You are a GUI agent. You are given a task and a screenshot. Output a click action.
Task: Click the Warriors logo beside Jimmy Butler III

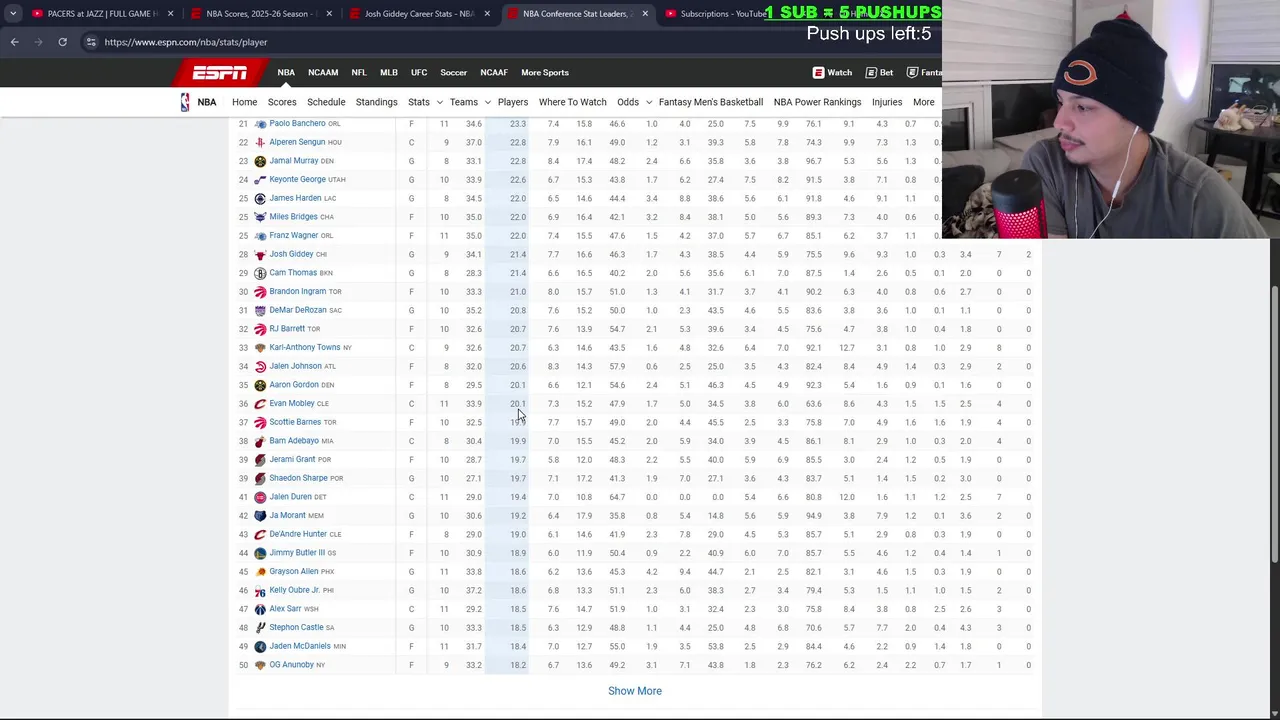pos(260,553)
